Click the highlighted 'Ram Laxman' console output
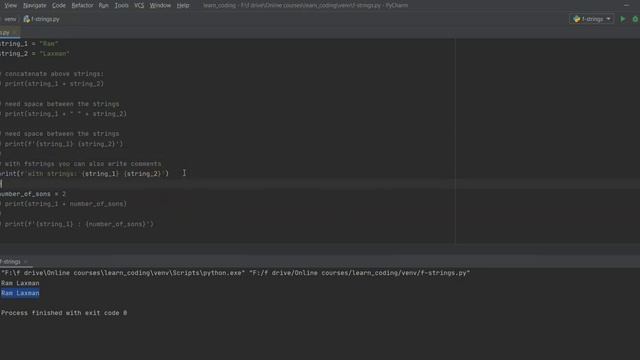 coord(20,293)
